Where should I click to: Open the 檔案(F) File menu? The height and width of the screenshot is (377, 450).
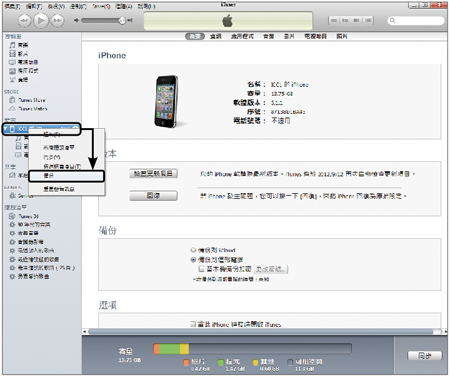(x=13, y=7)
